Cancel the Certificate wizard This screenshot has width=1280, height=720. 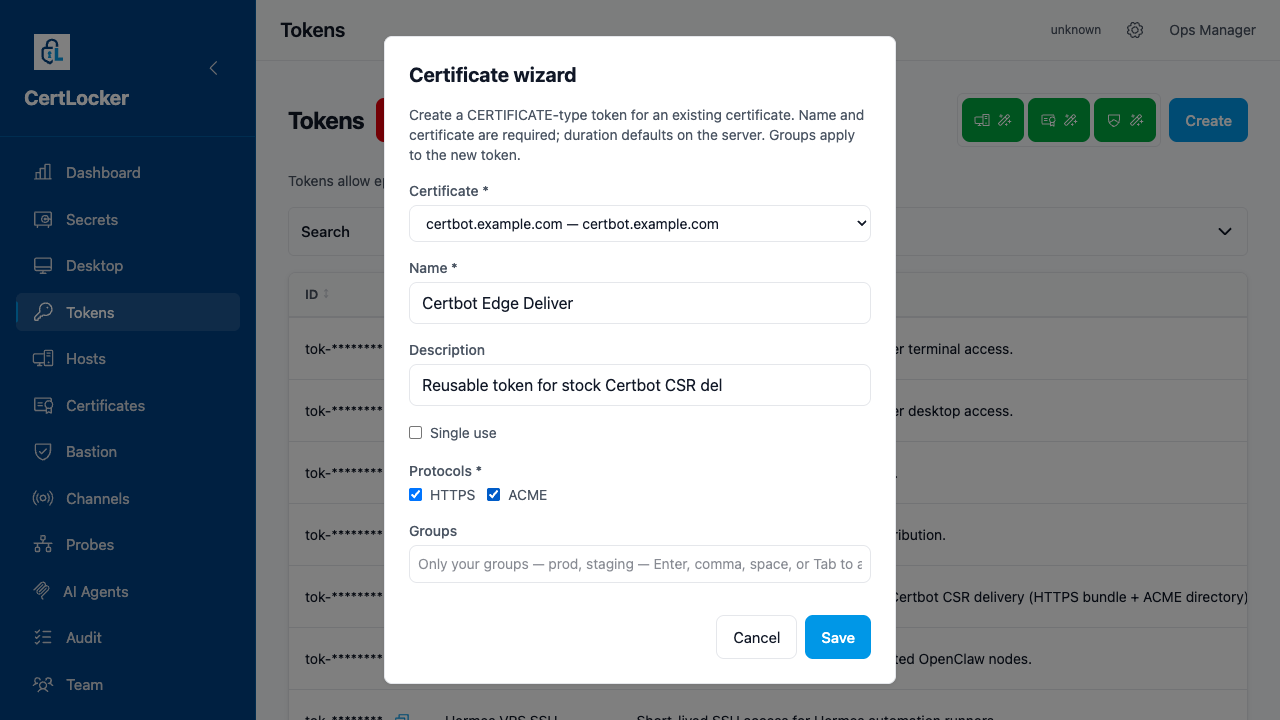[756, 637]
